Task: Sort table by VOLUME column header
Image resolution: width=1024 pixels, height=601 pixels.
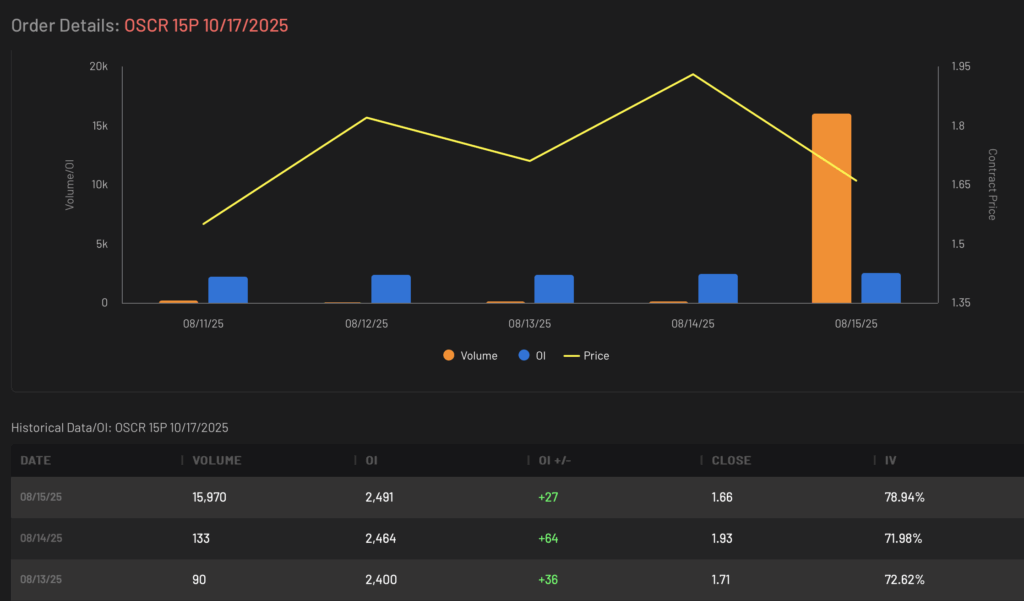Action: tap(217, 461)
